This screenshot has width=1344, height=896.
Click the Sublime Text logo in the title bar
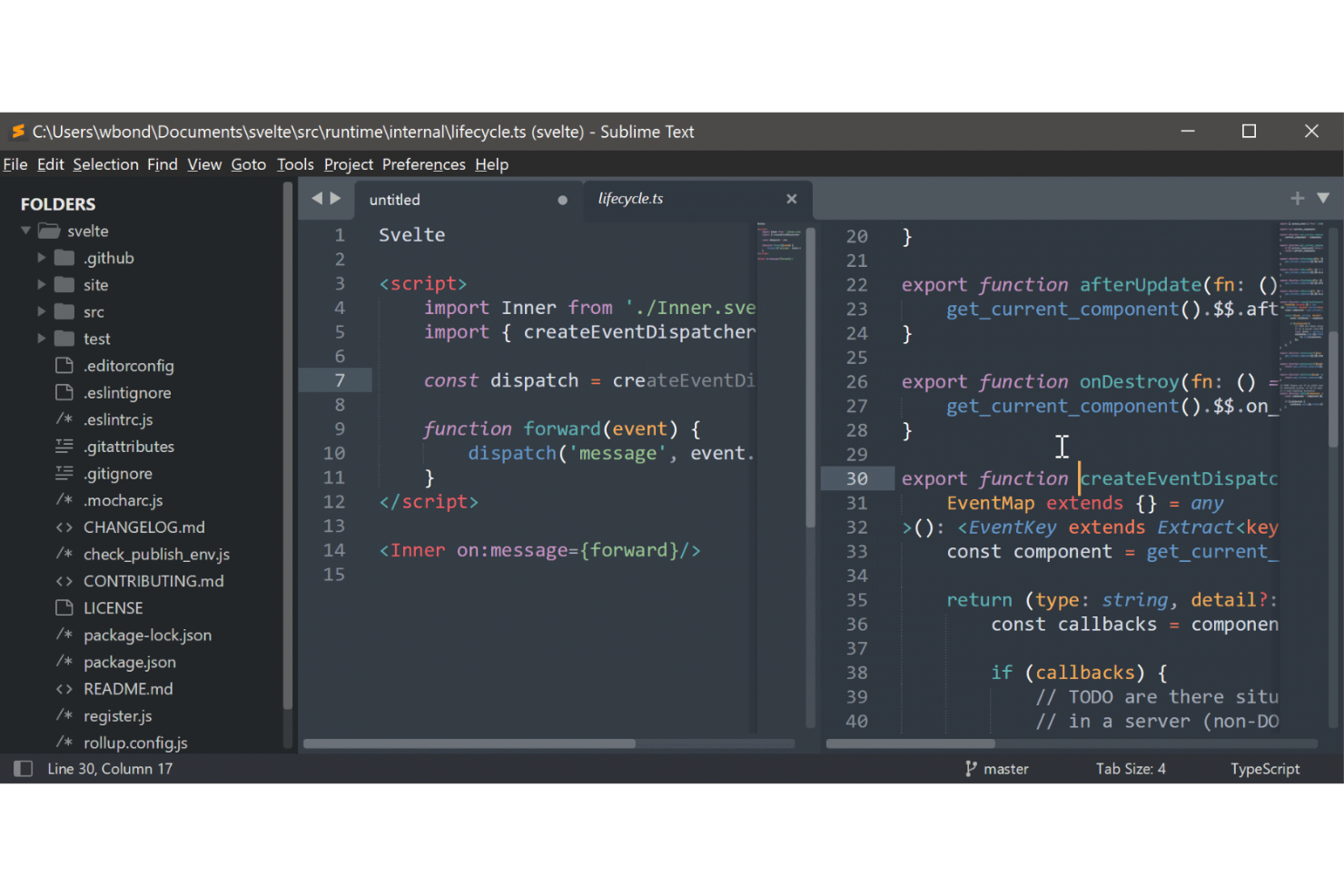(x=17, y=131)
